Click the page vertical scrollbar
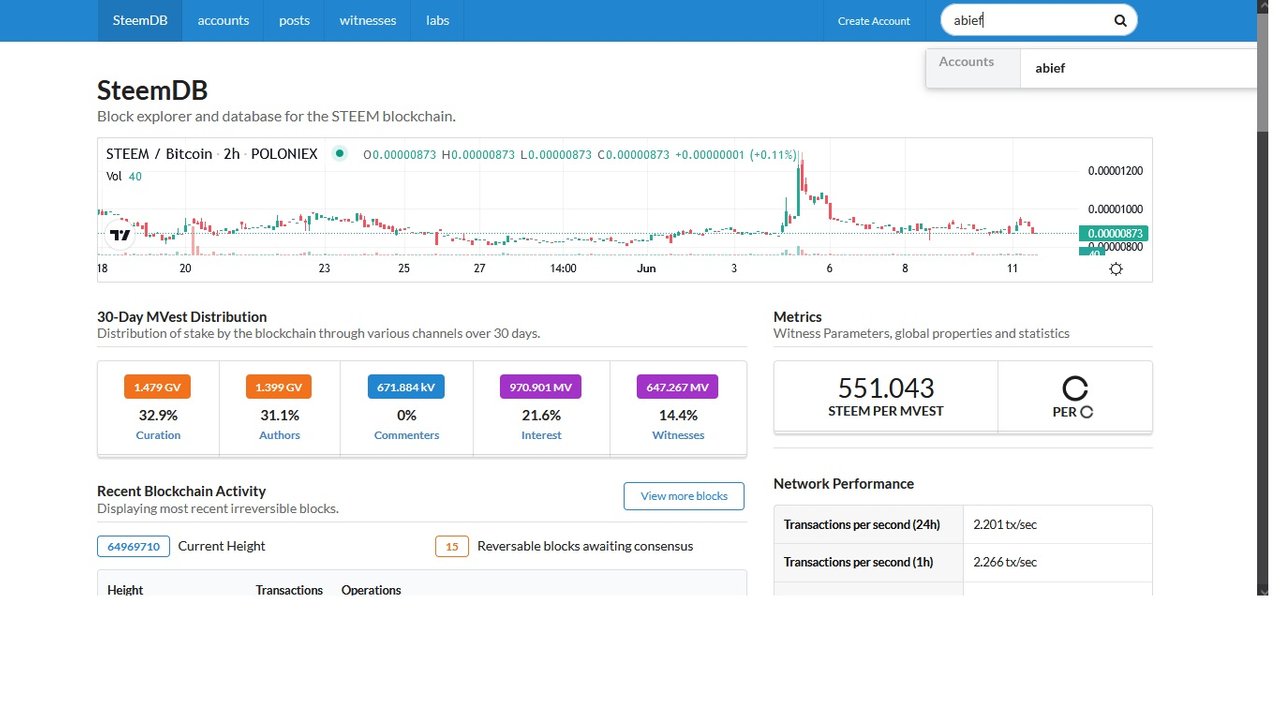 1262,298
